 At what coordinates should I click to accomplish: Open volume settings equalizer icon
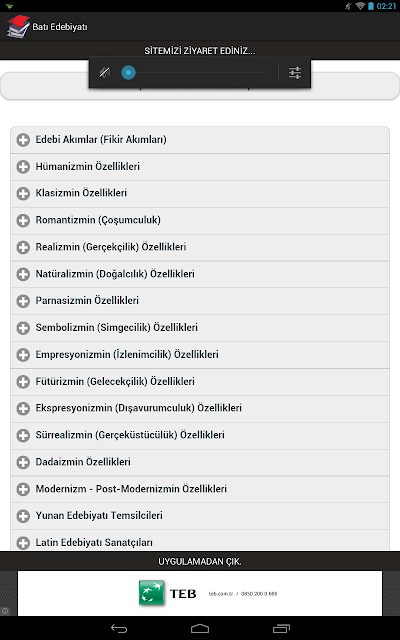[295, 73]
